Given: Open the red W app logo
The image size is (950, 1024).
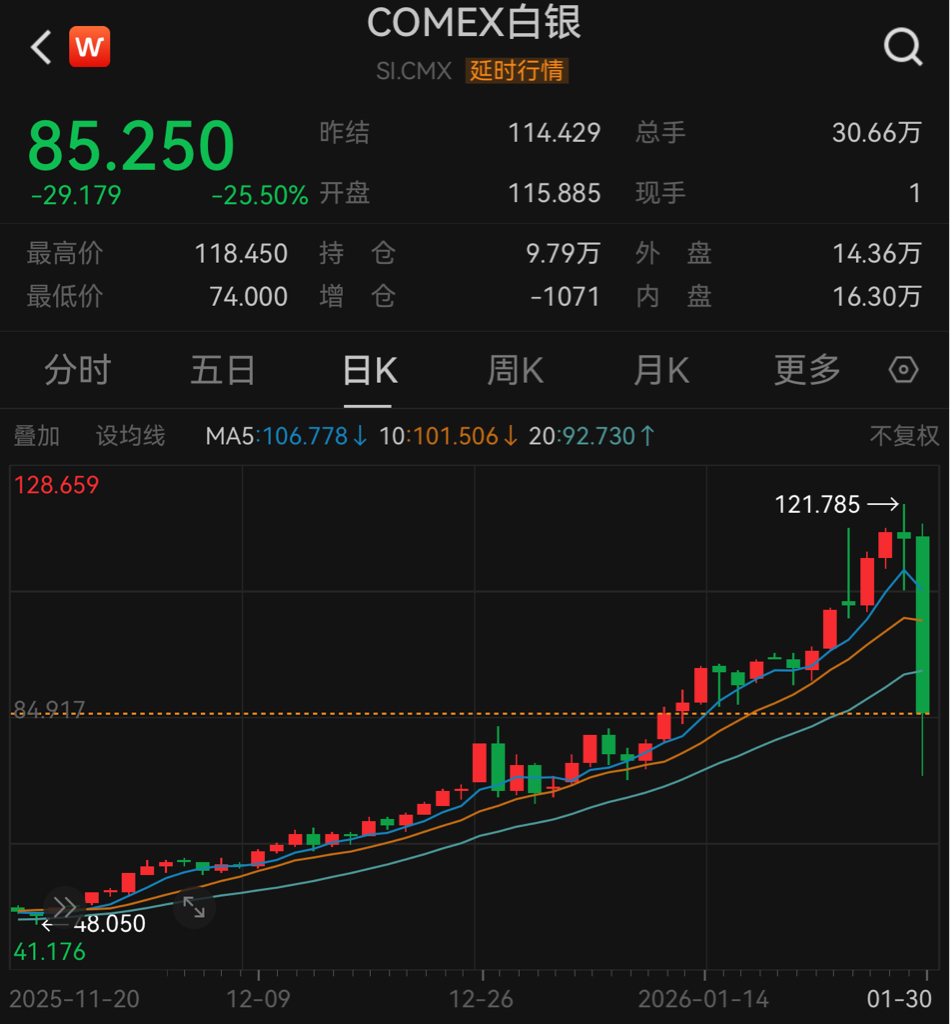Looking at the screenshot, I should point(89,46).
